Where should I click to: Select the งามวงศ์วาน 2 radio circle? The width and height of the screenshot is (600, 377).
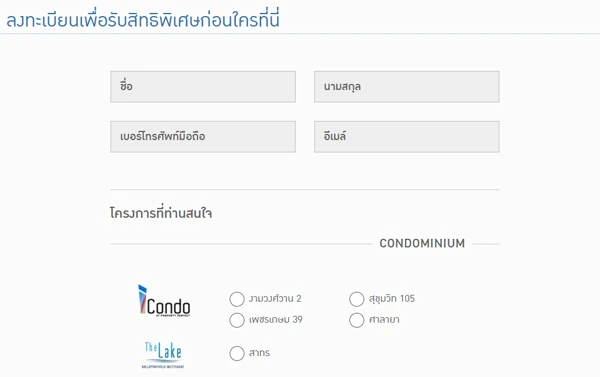point(237,299)
